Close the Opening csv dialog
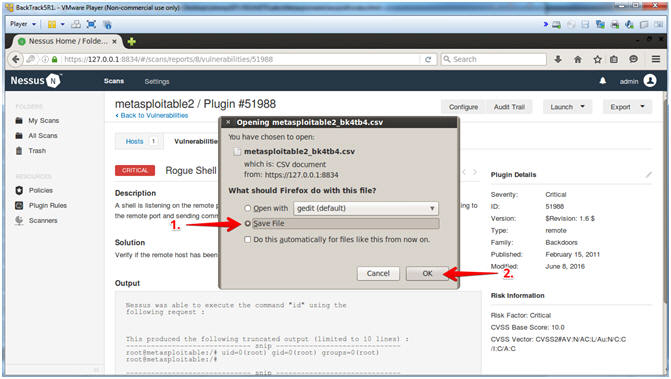This screenshot has width=671, height=379. [x=228, y=122]
